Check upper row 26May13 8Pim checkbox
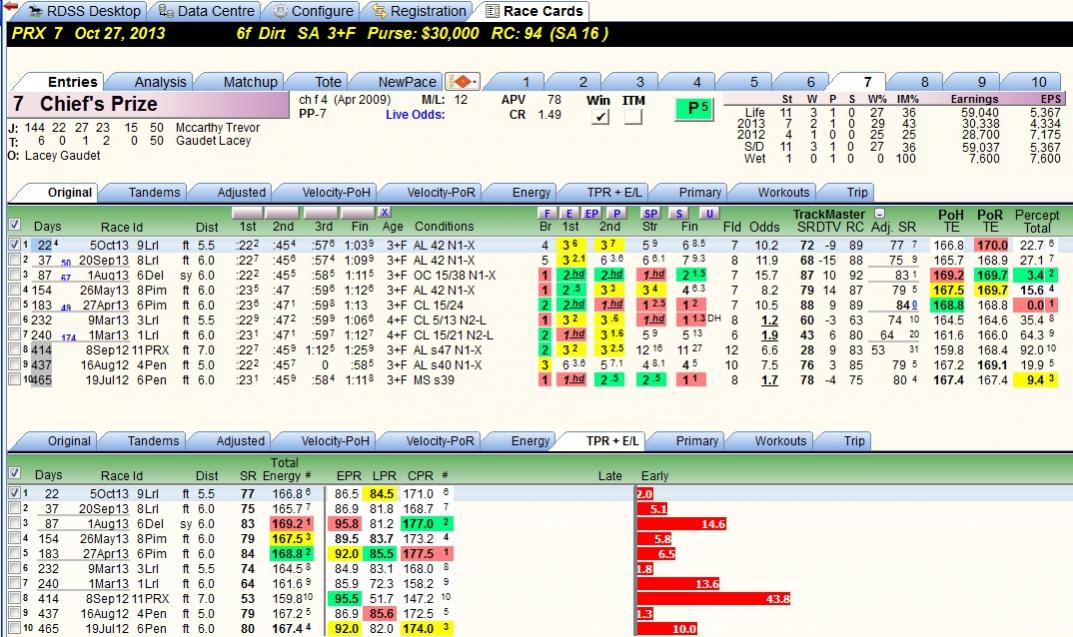 pos(14,289)
